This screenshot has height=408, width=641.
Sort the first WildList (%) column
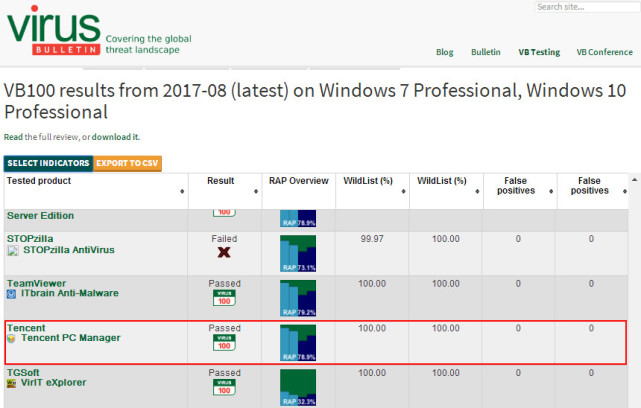pyautogui.click(x=403, y=191)
